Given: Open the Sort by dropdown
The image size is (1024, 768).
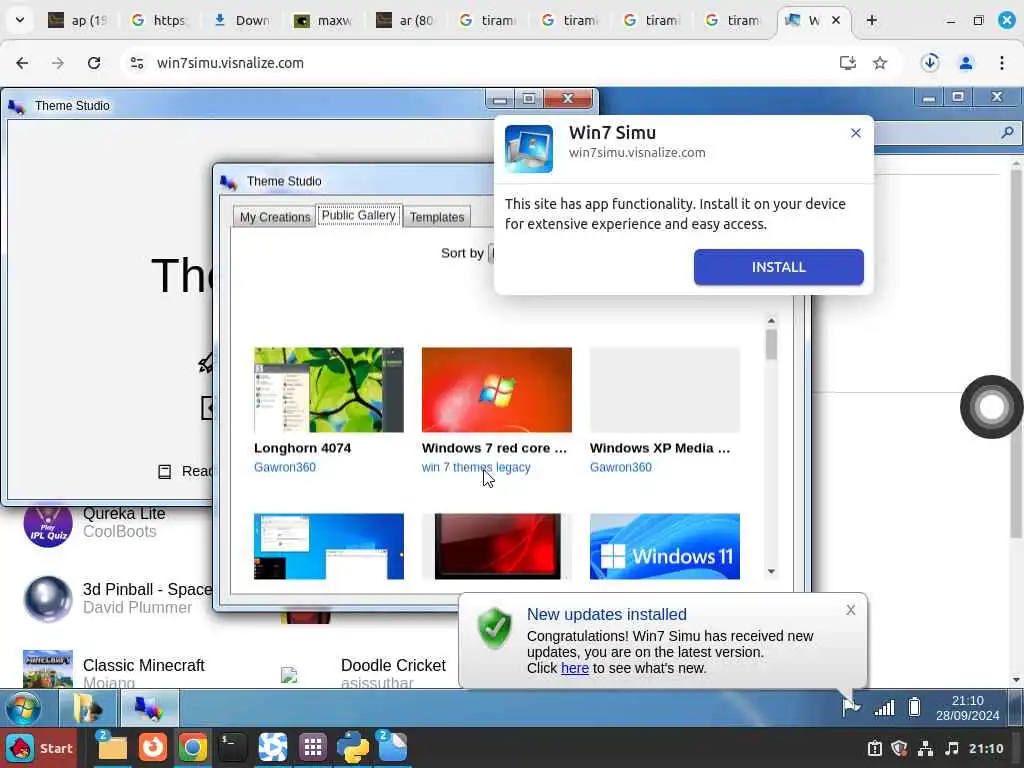Looking at the screenshot, I should (491, 253).
